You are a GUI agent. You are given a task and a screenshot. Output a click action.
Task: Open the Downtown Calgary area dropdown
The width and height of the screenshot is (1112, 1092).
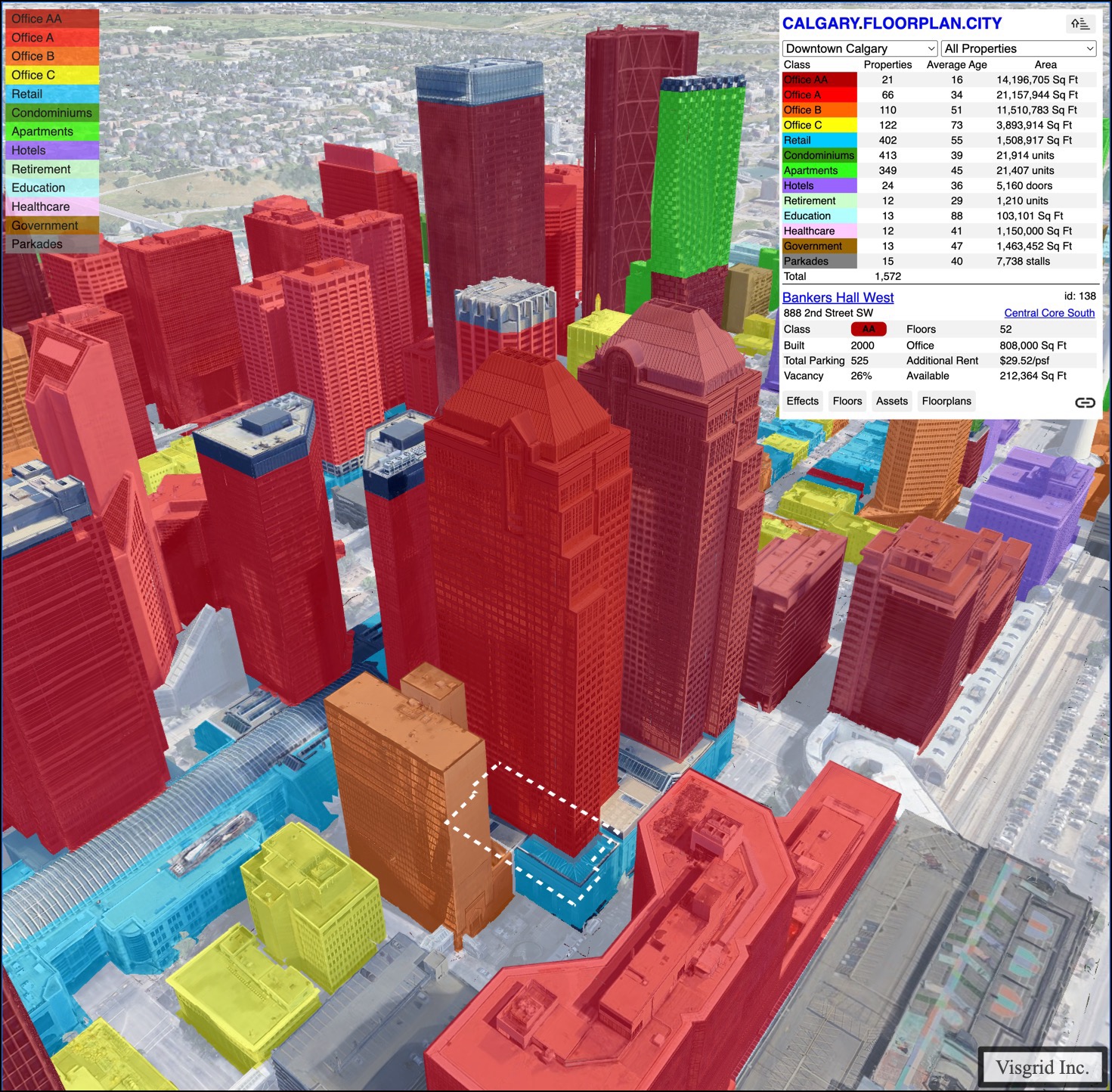[860, 48]
